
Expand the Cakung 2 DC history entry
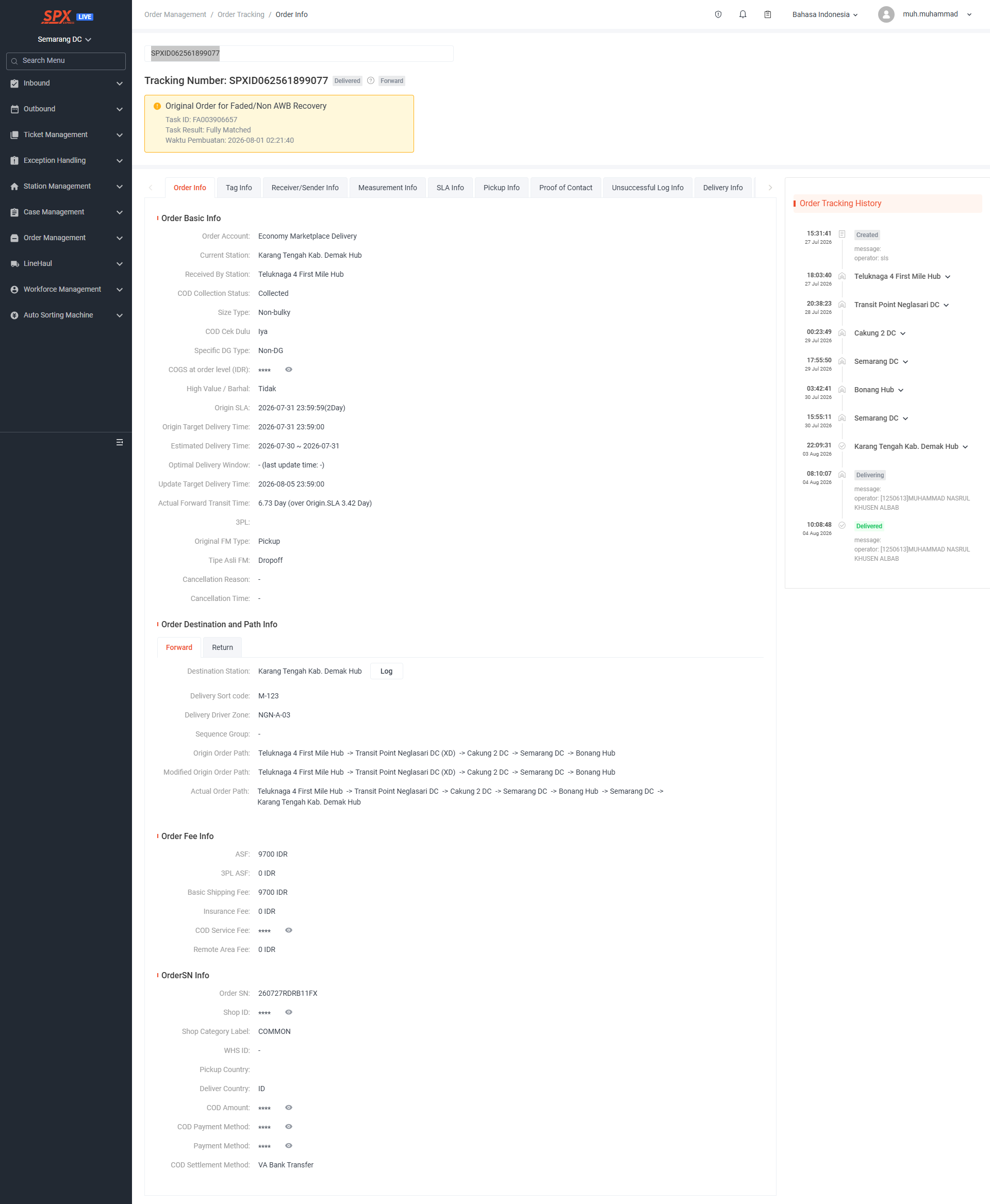[x=903, y=333]
